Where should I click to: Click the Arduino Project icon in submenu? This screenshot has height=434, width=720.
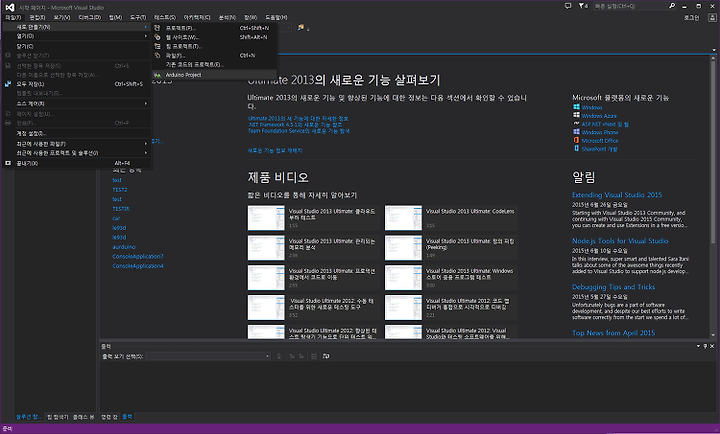(x=158, y=75)
